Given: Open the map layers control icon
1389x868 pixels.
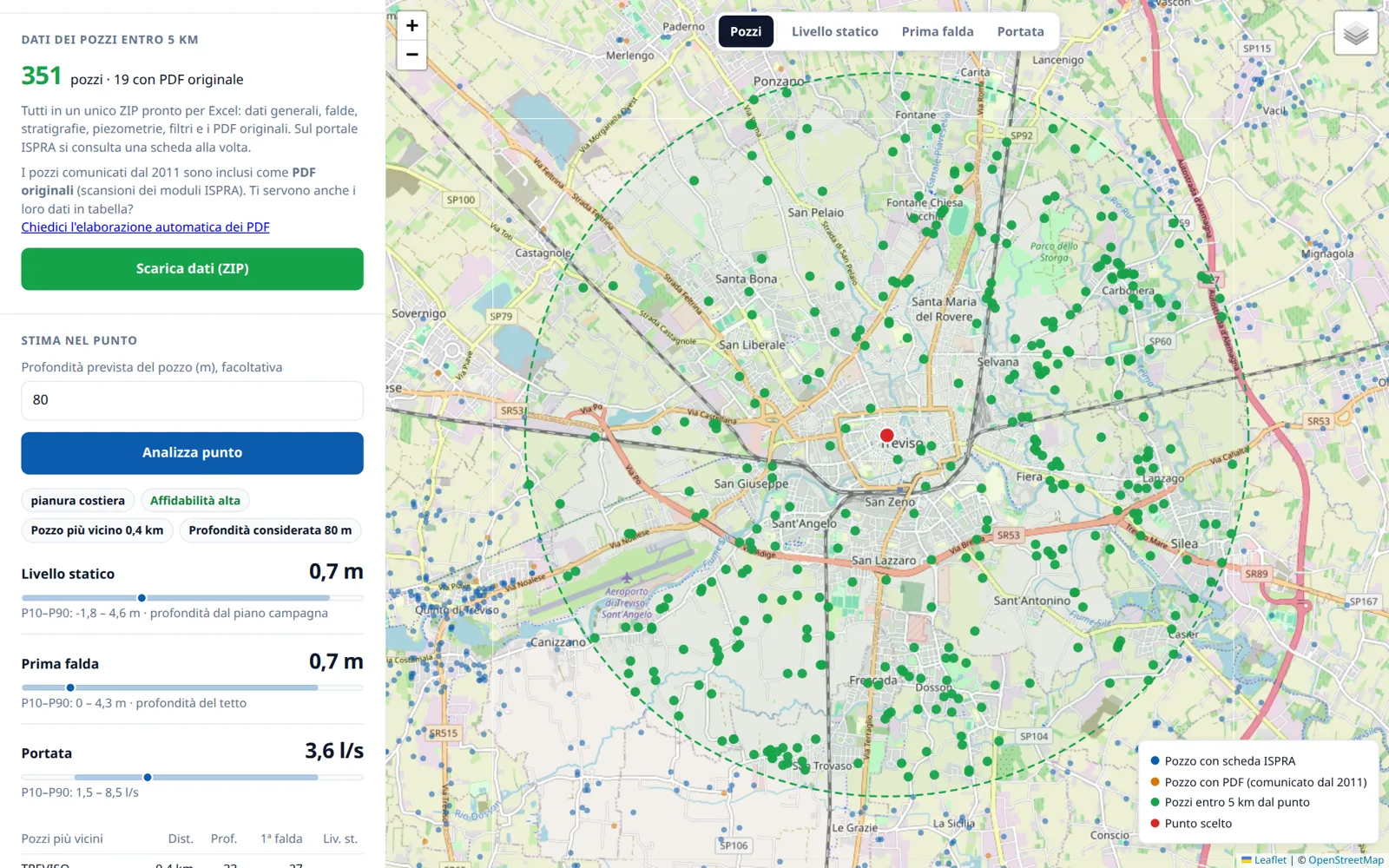Looking at the screenshot, I should [1356, 34].
